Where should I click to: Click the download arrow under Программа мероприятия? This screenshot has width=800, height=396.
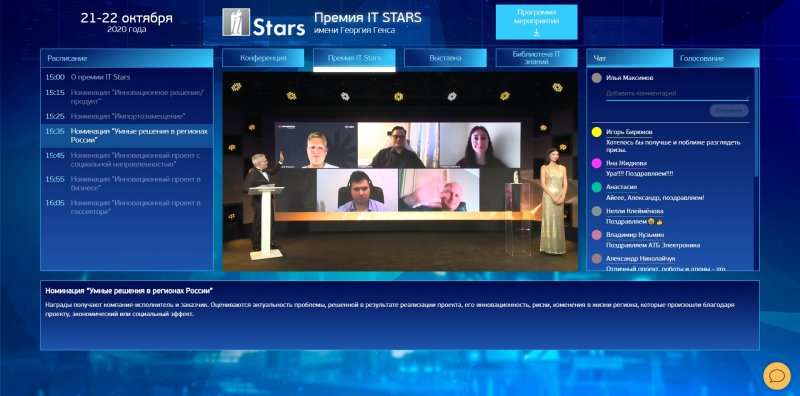coord(536,32)
